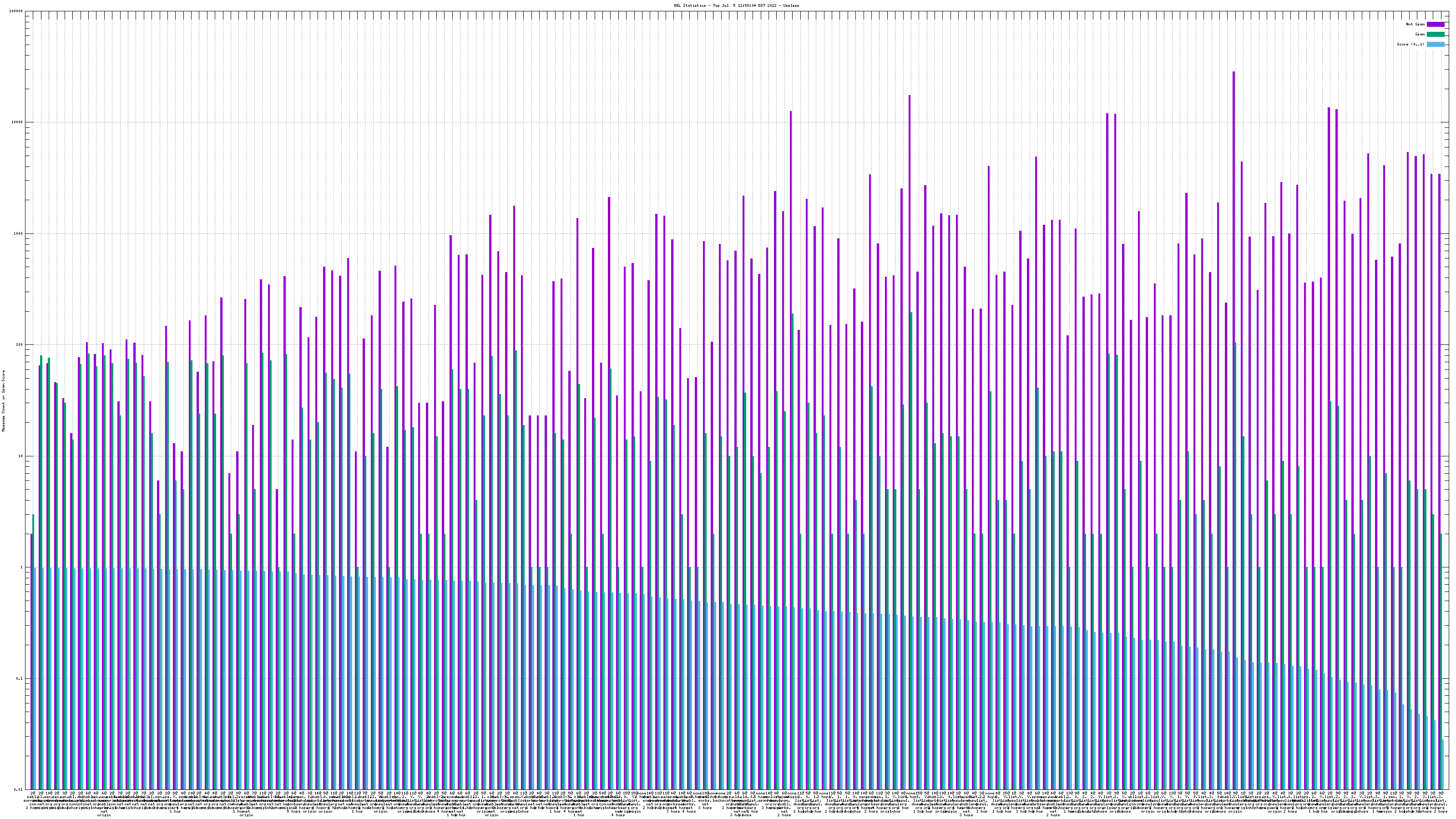The width and height of the screenshot is (1456, 819).
Task: Click the 0.01 y-axis tick label
Action: coord(19,789)
